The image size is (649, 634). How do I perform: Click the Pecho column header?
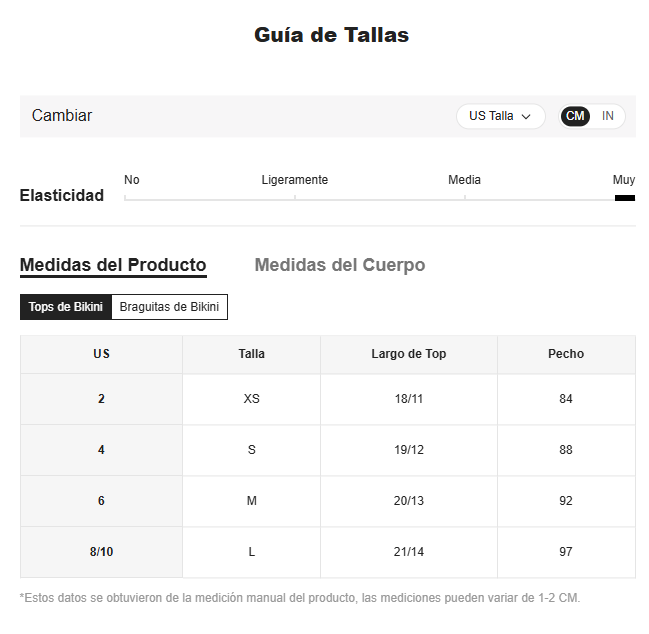pyautogui.click(x=566, y=354)
